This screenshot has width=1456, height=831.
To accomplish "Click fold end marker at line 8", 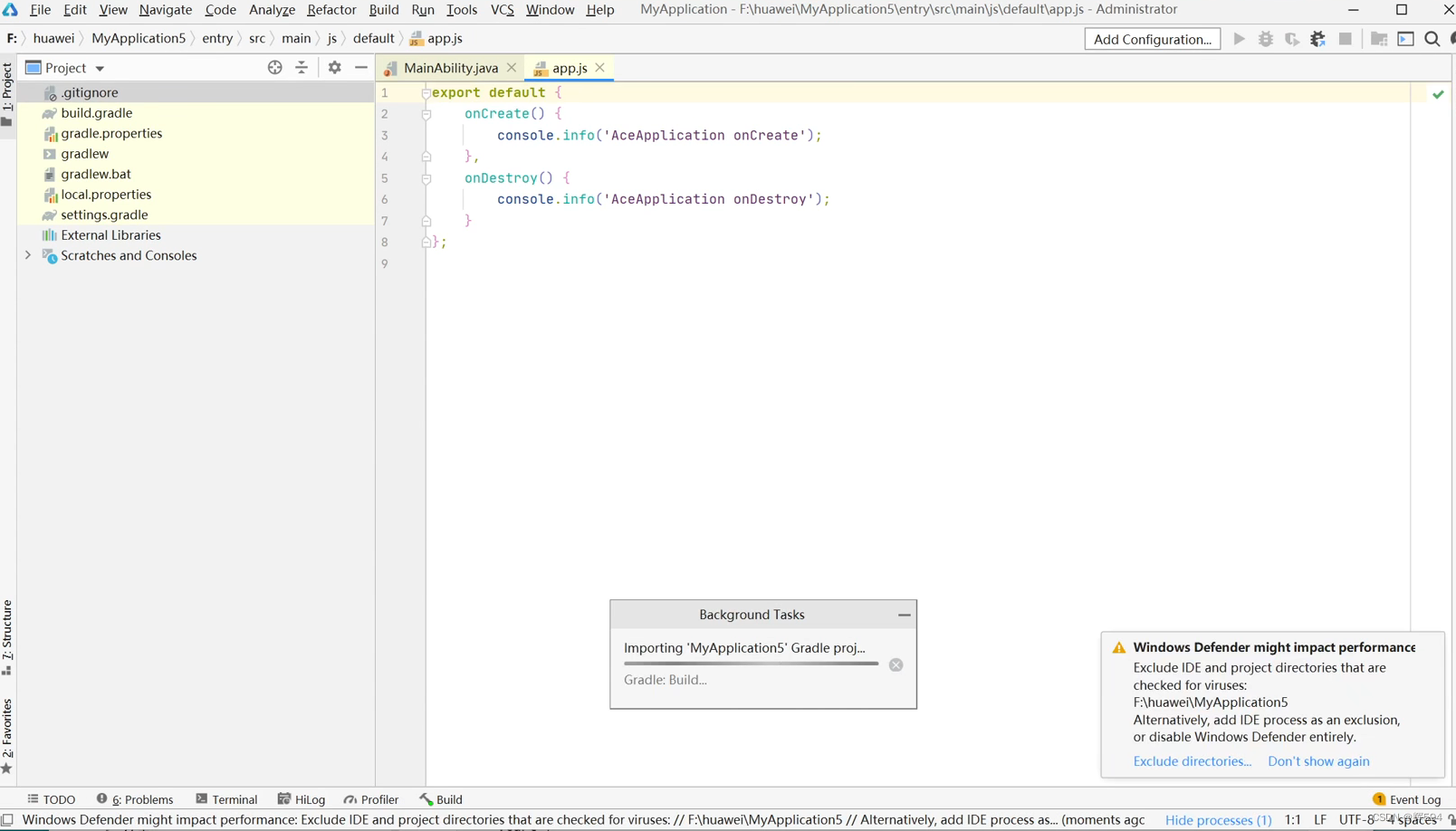I will coord(426,243).
